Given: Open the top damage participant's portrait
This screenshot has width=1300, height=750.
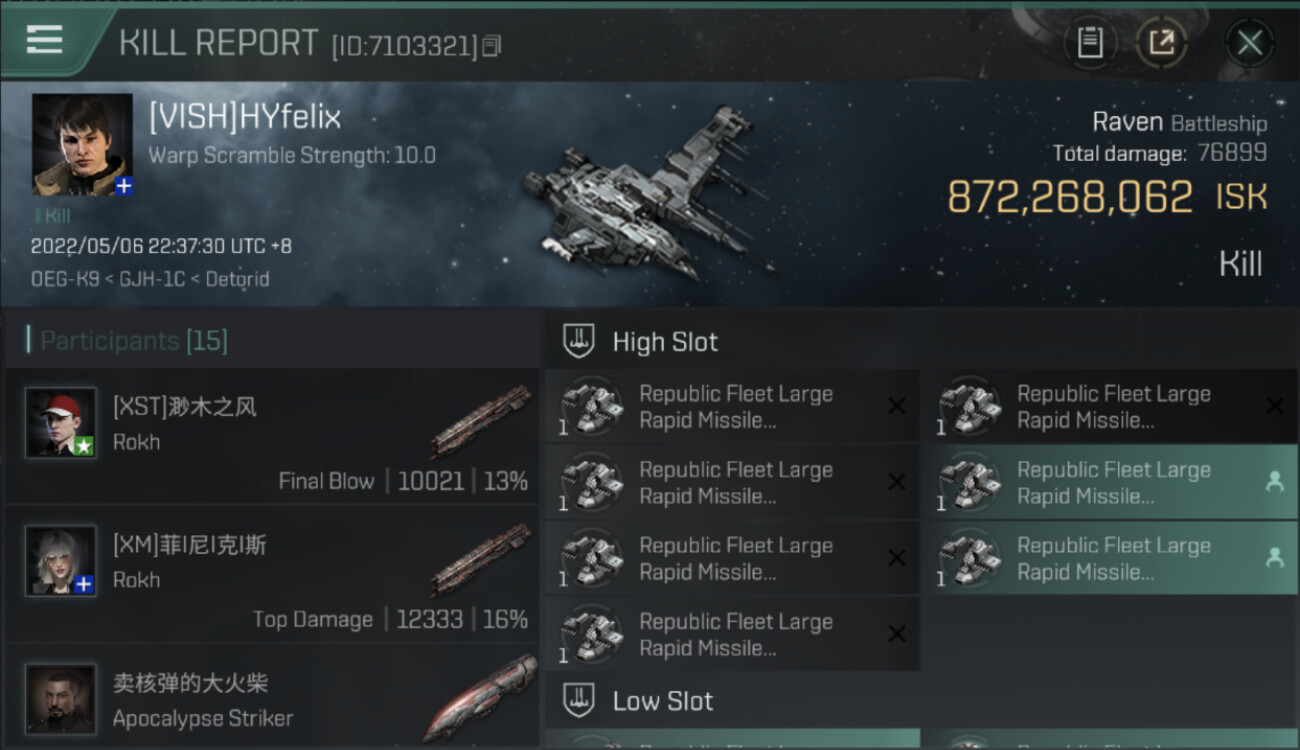Looking at the screenshot, I should (61, 561).
